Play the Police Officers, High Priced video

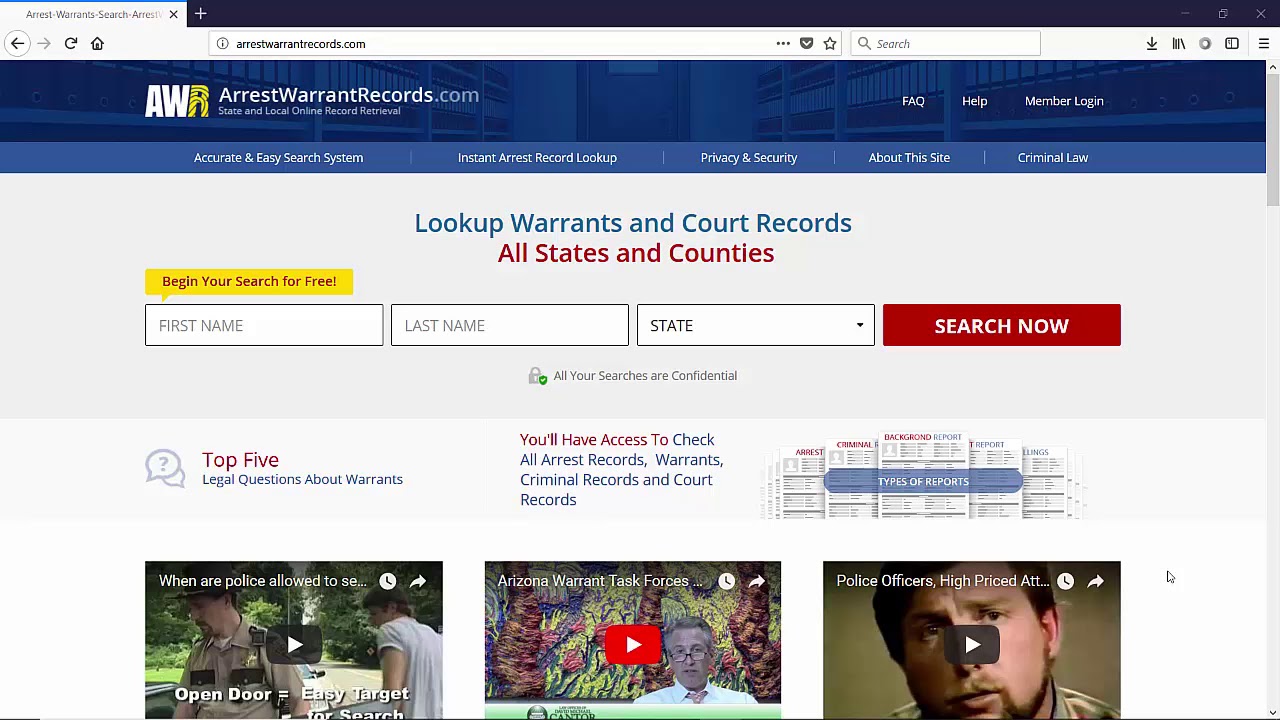point(972,645)
